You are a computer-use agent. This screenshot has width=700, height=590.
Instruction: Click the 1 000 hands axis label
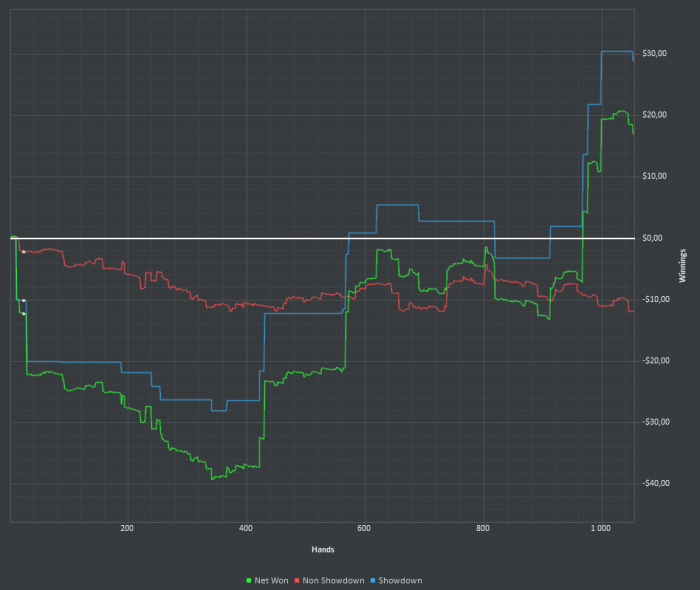coord(601,528)
